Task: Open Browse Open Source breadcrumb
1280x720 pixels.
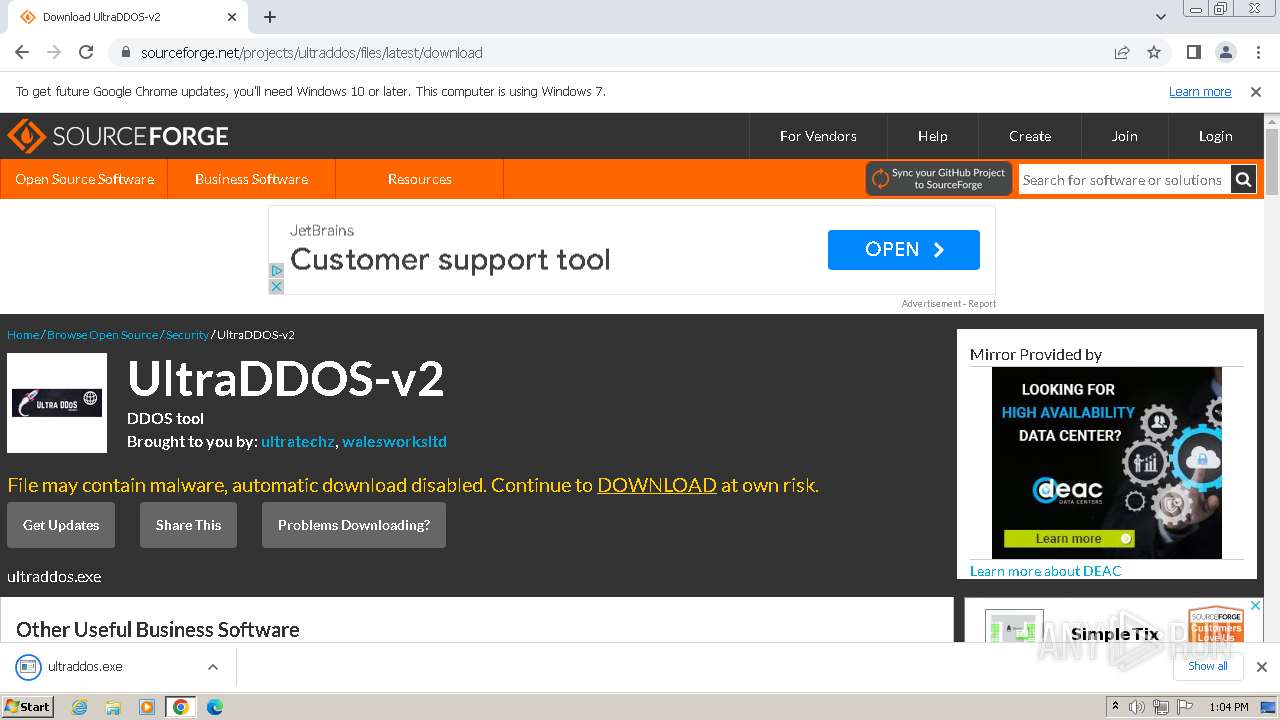Action: click(102, 335)
